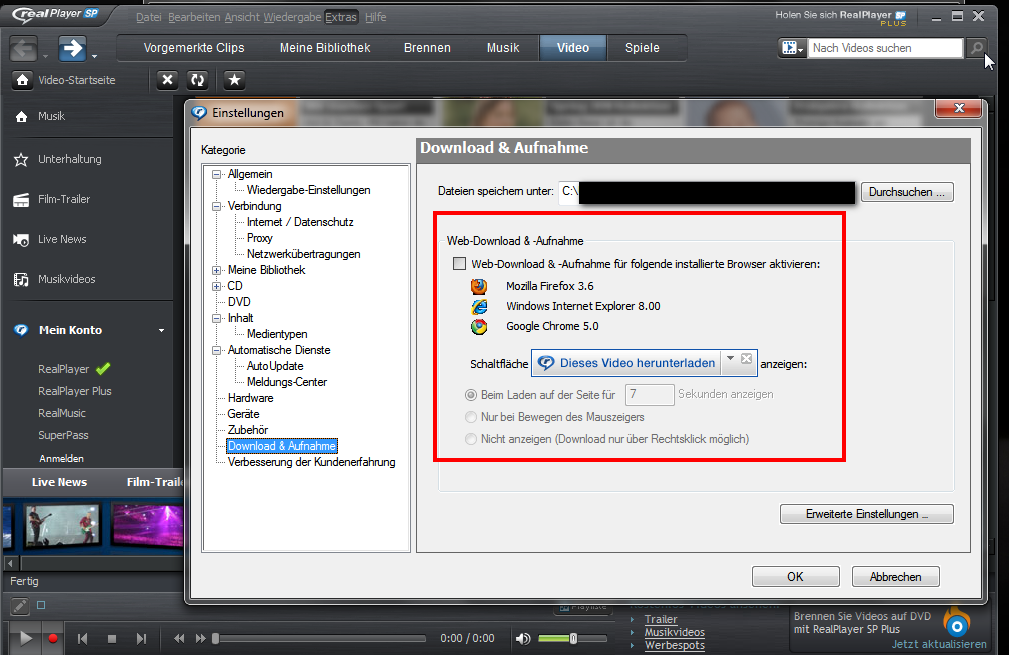Select Verbesserung der Kundenerfahrung category
Viewport: 1009px width, 655px height.
tap(311, 462)
